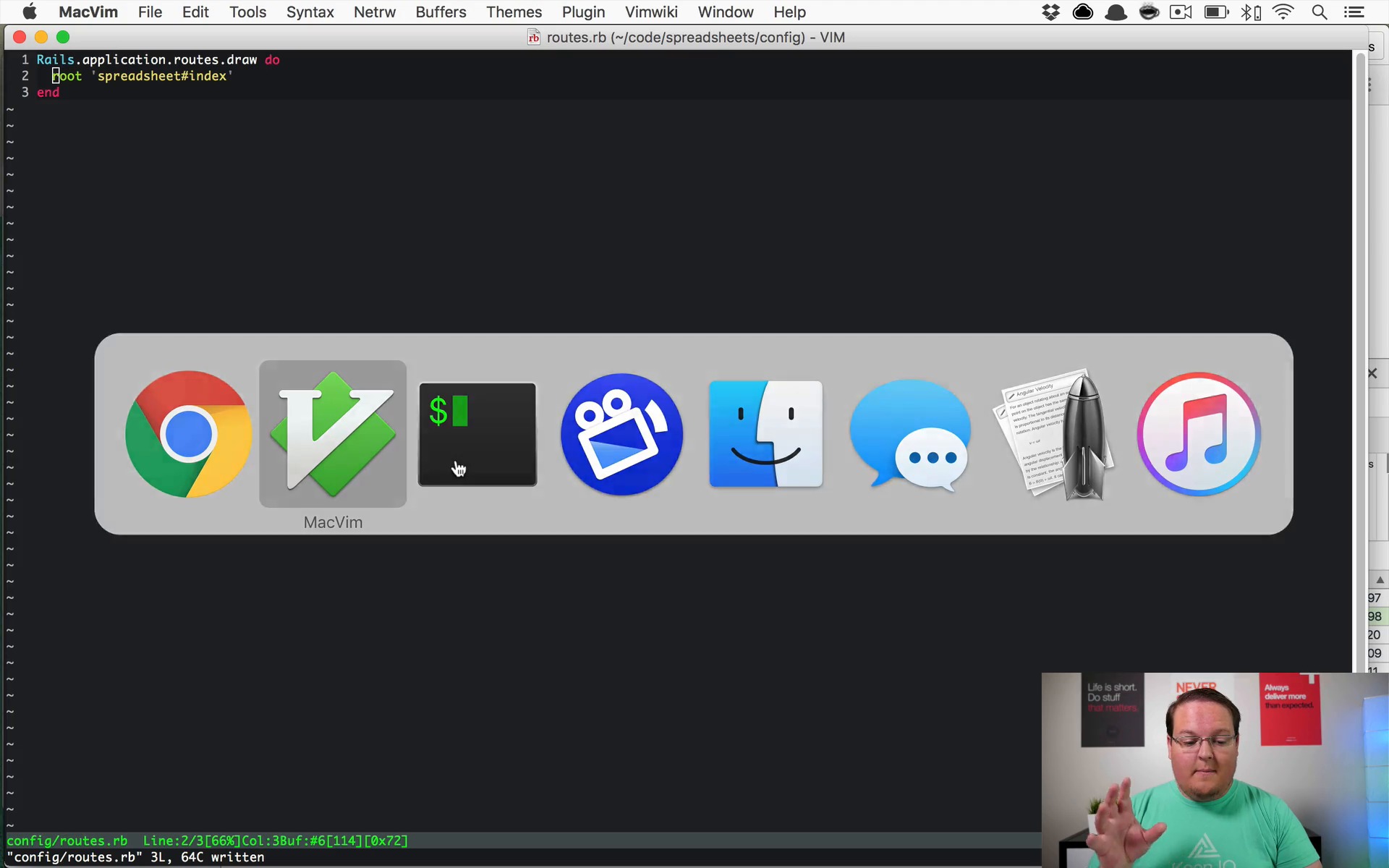This screenshot has width=1389, height=868.
Task: Open the MacVim application menu
Action: [x=88, y=12]
